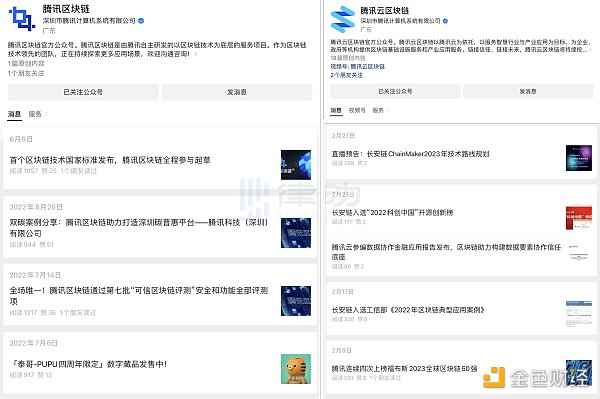This screenshot has width=600, height=399.
Task: Open thumbnail of 首个区块链技术国家标准 article
Action: [x=296, y=165]
